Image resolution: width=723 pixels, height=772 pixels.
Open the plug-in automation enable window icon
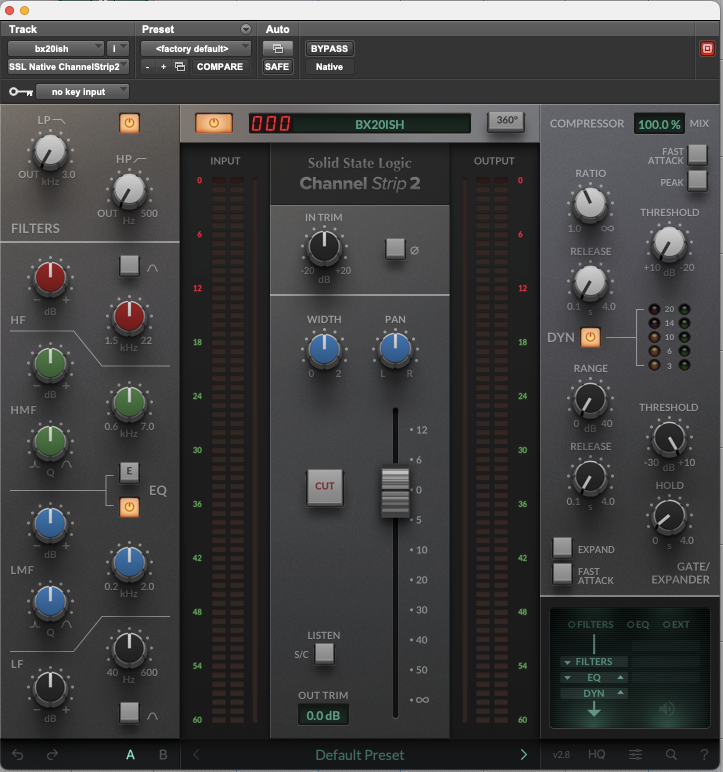278,49
